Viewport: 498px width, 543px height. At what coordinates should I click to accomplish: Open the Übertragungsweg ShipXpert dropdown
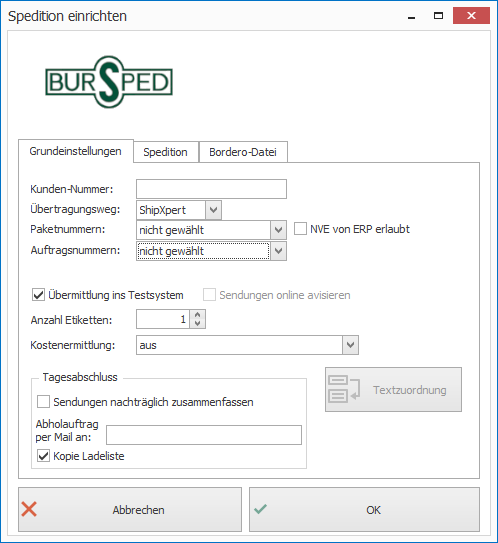coord(213,210)
